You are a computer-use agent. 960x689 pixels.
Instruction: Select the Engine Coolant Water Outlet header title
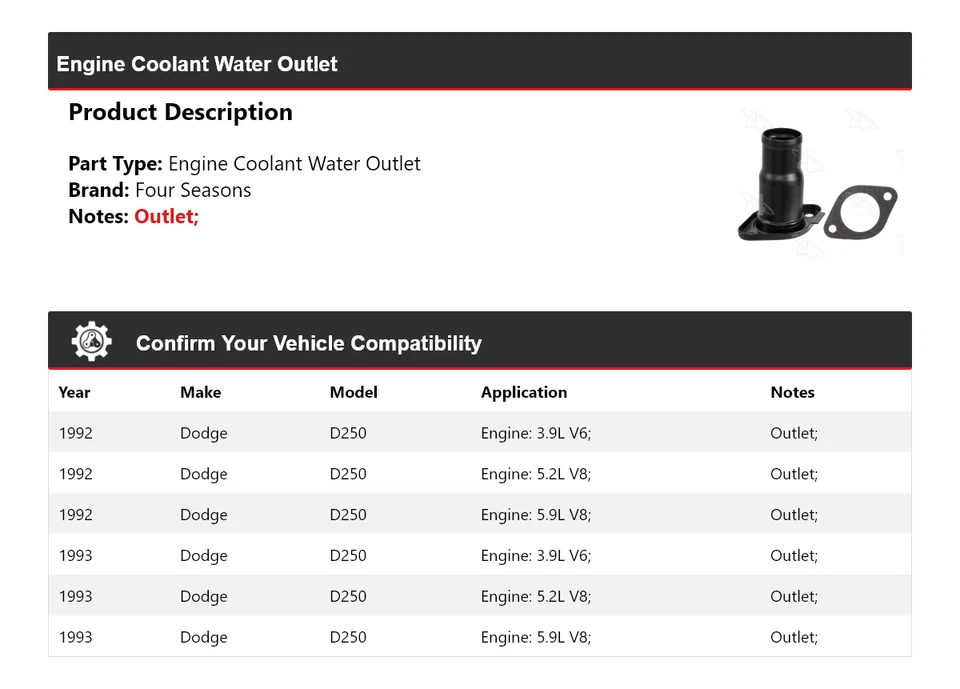(x=197, y=64)
